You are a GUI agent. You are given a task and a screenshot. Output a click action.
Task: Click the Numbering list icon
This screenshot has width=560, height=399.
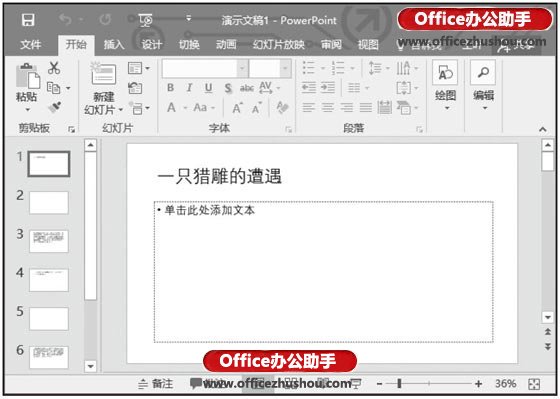(x=338, y=68)
